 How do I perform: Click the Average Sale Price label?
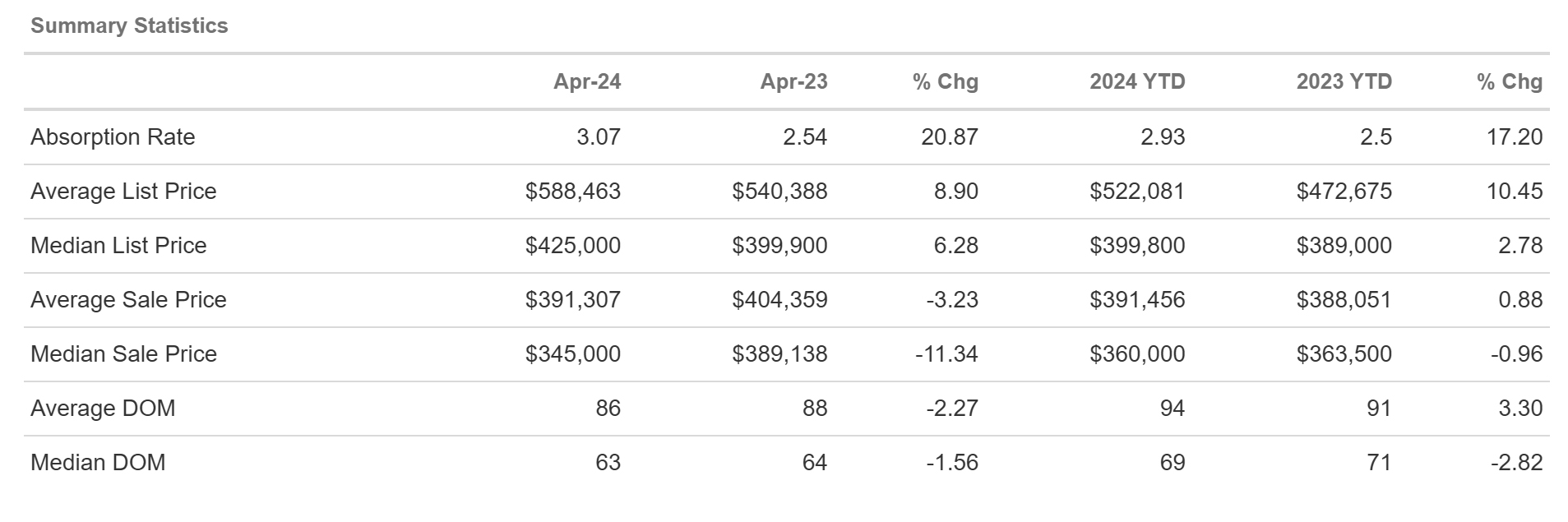click(x=128, y=299)
